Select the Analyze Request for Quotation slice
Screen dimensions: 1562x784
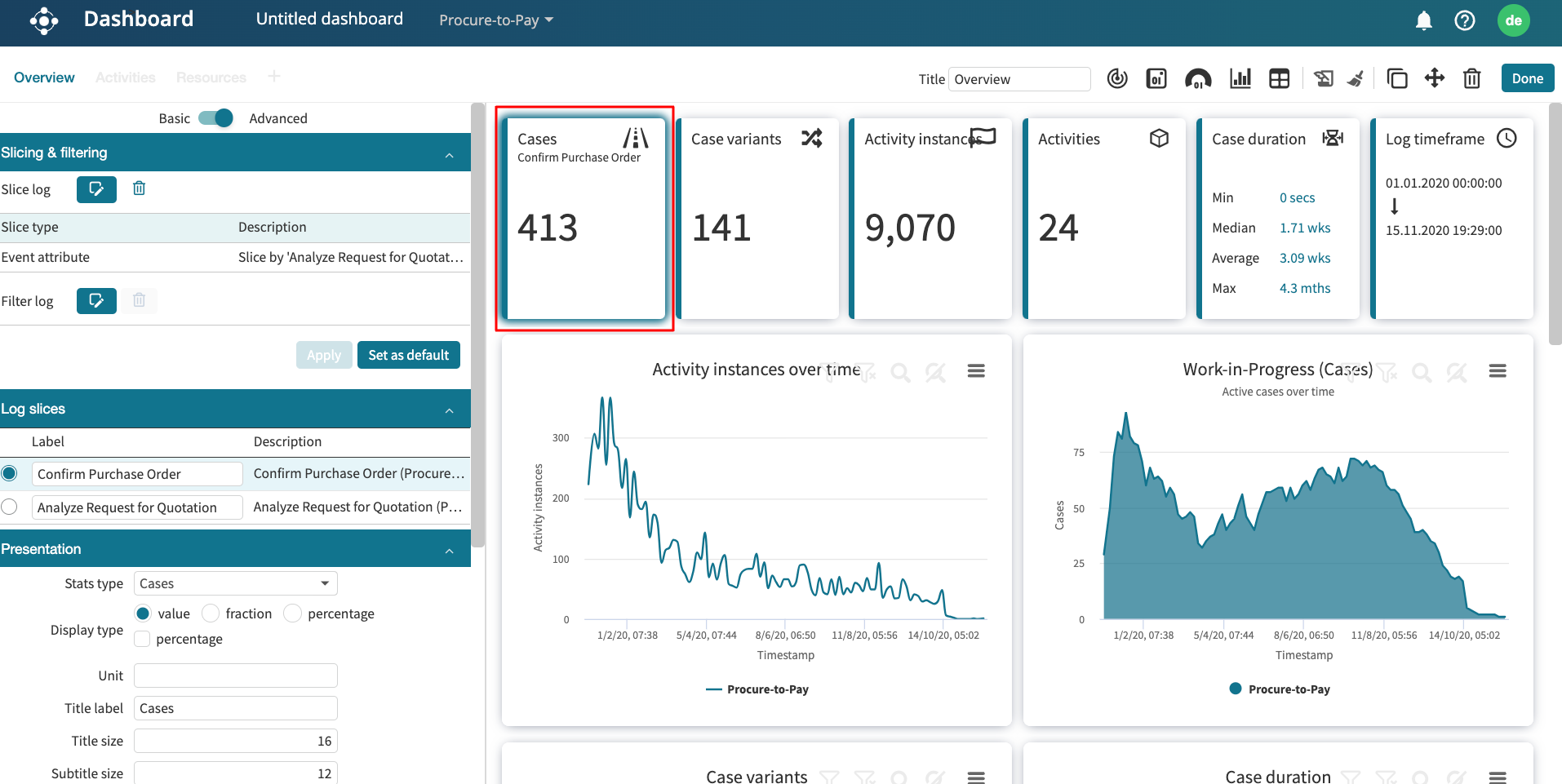pos(10,507)
